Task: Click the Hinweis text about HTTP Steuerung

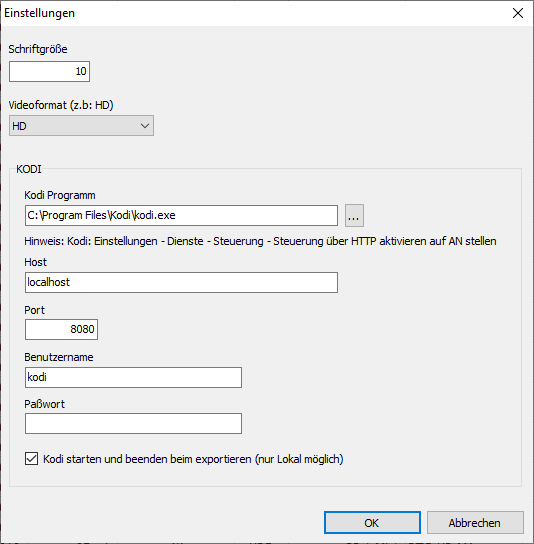Action: coord(260,241)
